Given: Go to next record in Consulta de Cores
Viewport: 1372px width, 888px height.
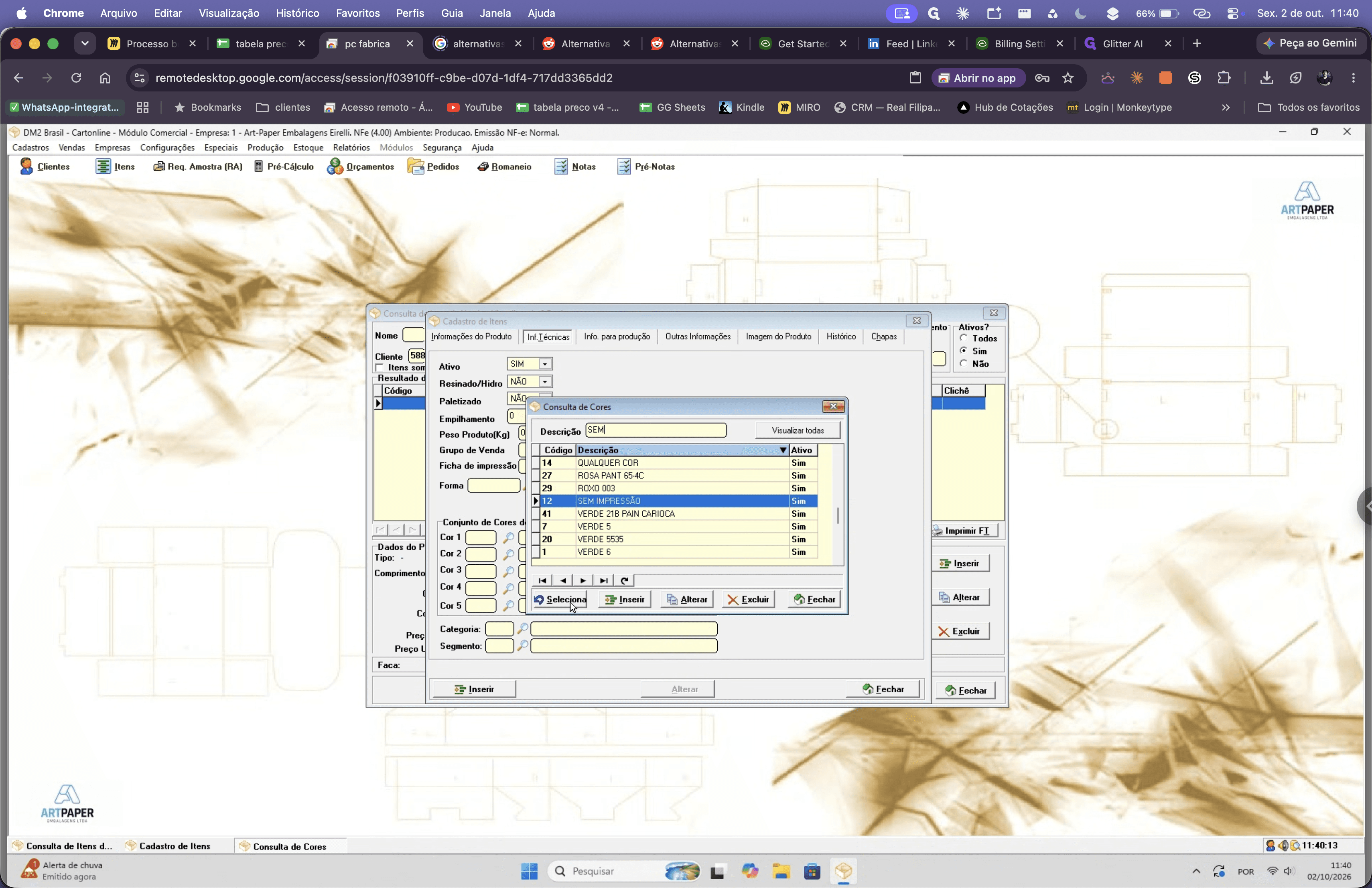Looking at the screenshot, I should (x=583, y=580).
